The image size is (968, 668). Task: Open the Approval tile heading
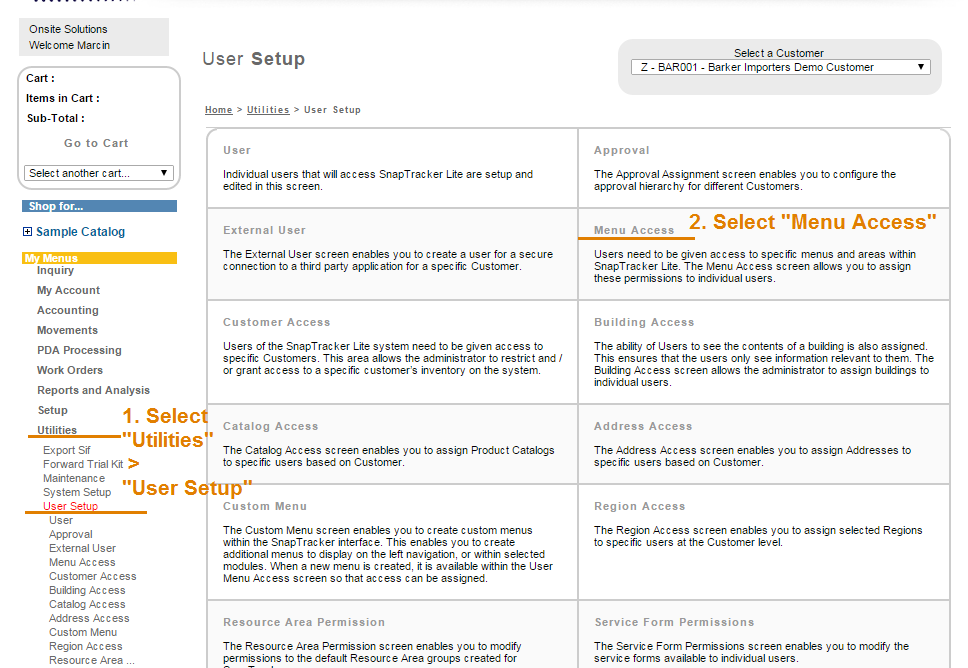pos(621,150)
